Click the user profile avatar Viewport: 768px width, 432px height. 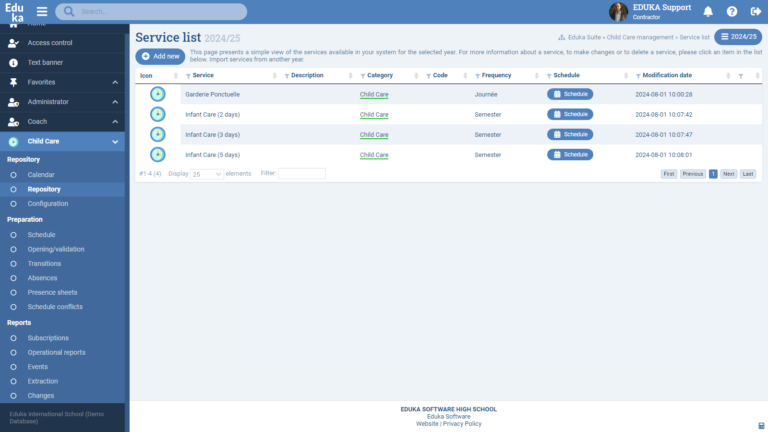[x=619, y=12]
